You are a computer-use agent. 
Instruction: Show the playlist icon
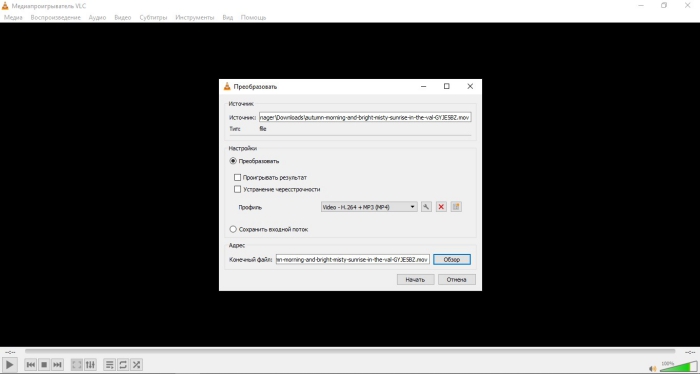[109, 365]
